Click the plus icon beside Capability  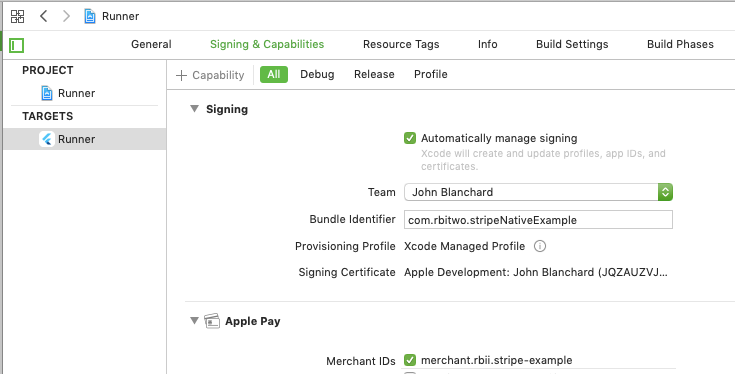[181, 75]
